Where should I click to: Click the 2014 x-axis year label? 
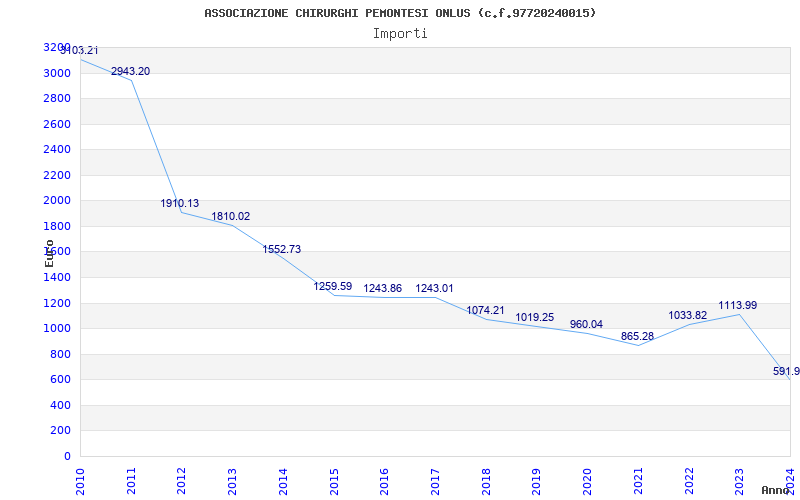[283, 482]
